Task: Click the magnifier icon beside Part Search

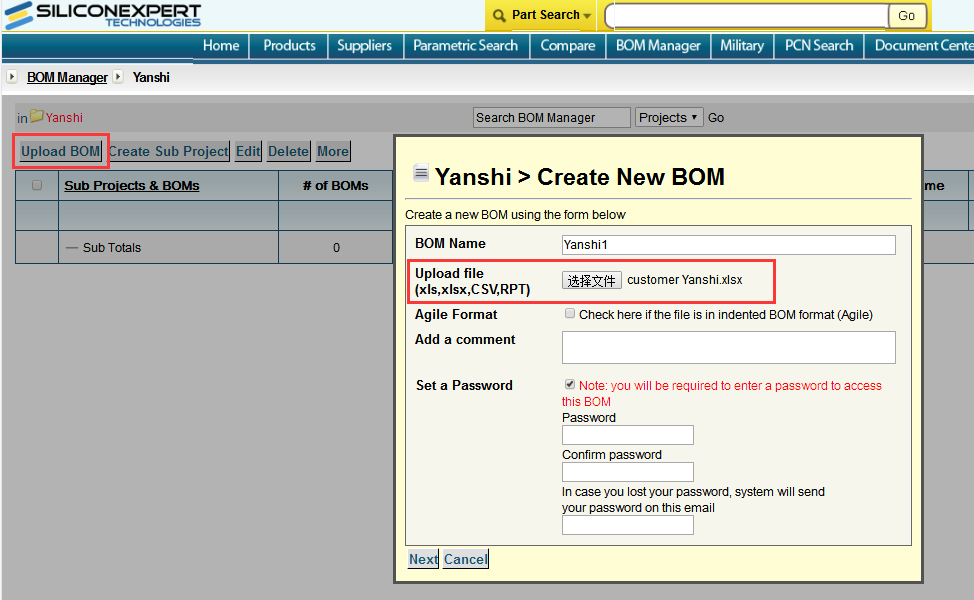Action: click(499, 16)
